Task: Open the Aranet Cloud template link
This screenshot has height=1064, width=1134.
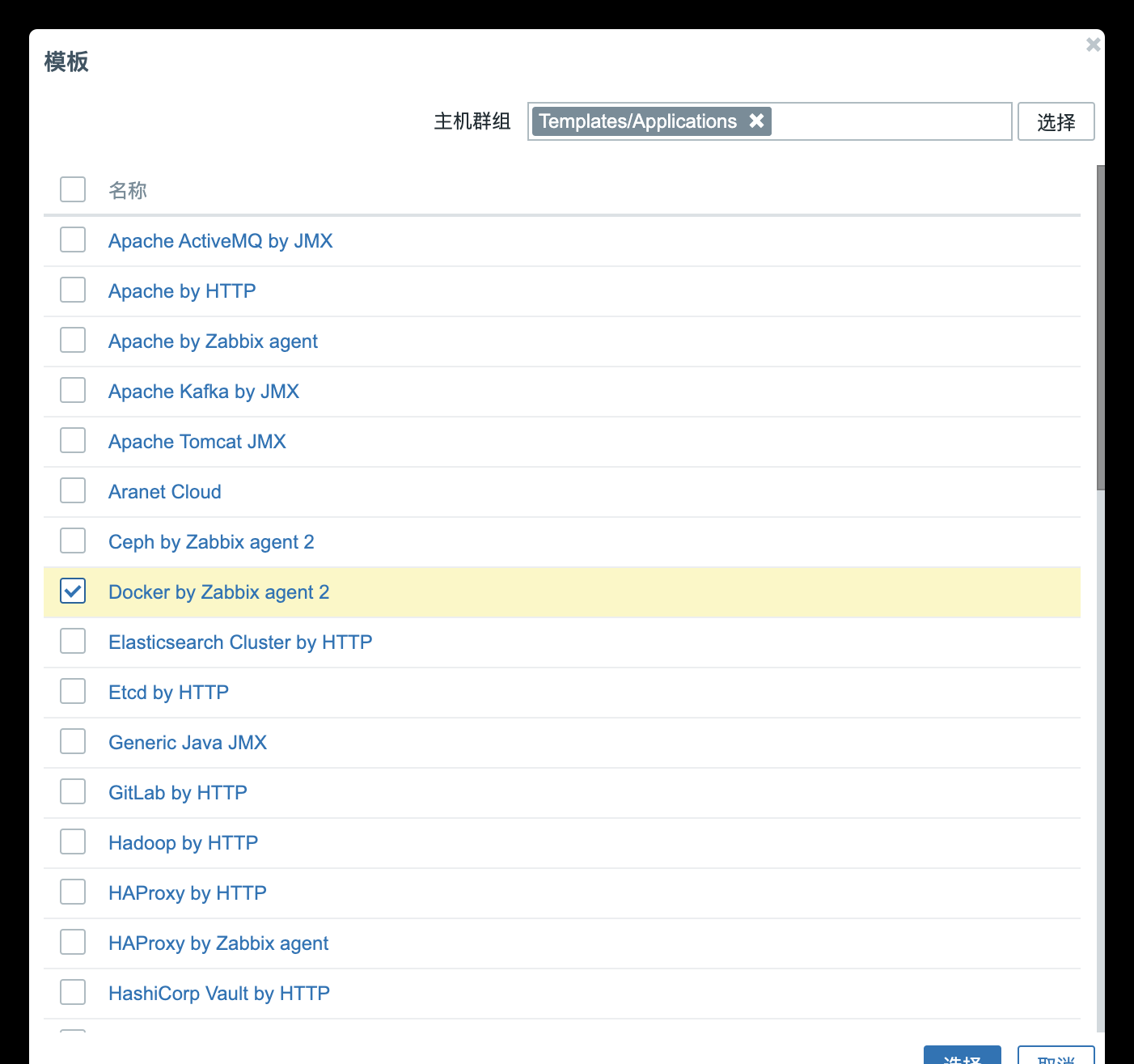Action: coord(165,492)
